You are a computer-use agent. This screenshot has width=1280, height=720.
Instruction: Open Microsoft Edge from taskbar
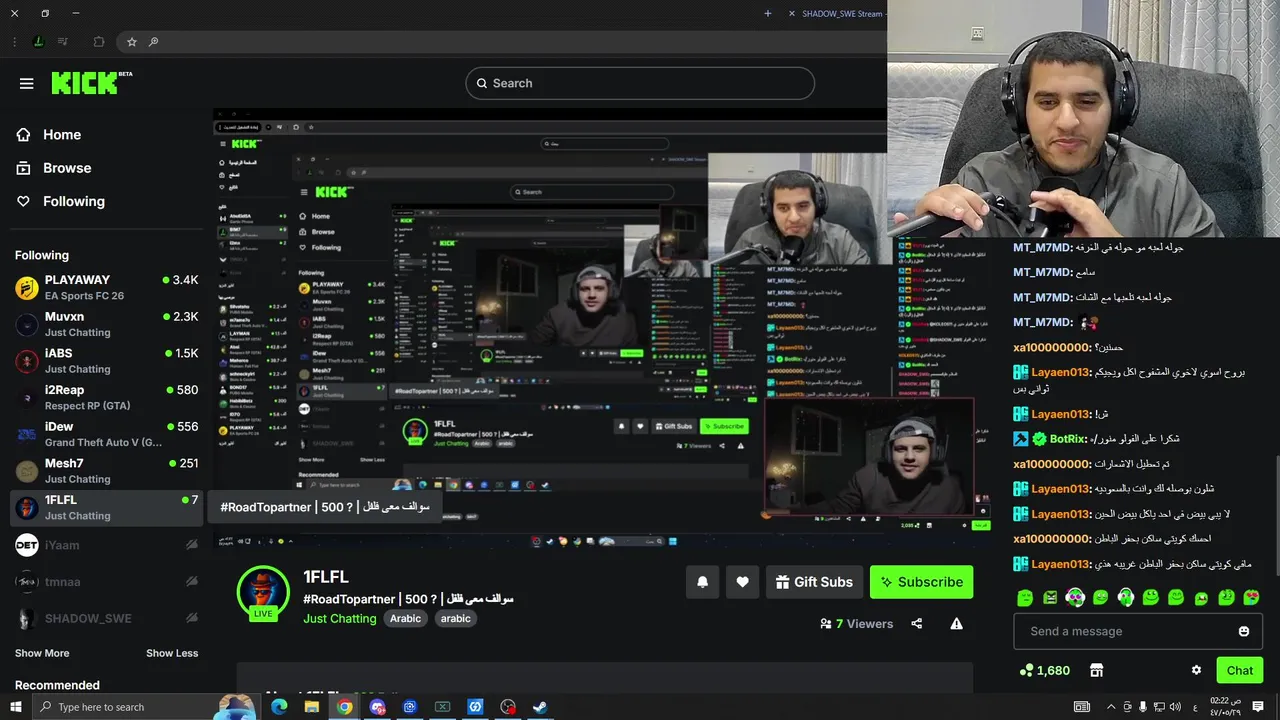(279, 707)
